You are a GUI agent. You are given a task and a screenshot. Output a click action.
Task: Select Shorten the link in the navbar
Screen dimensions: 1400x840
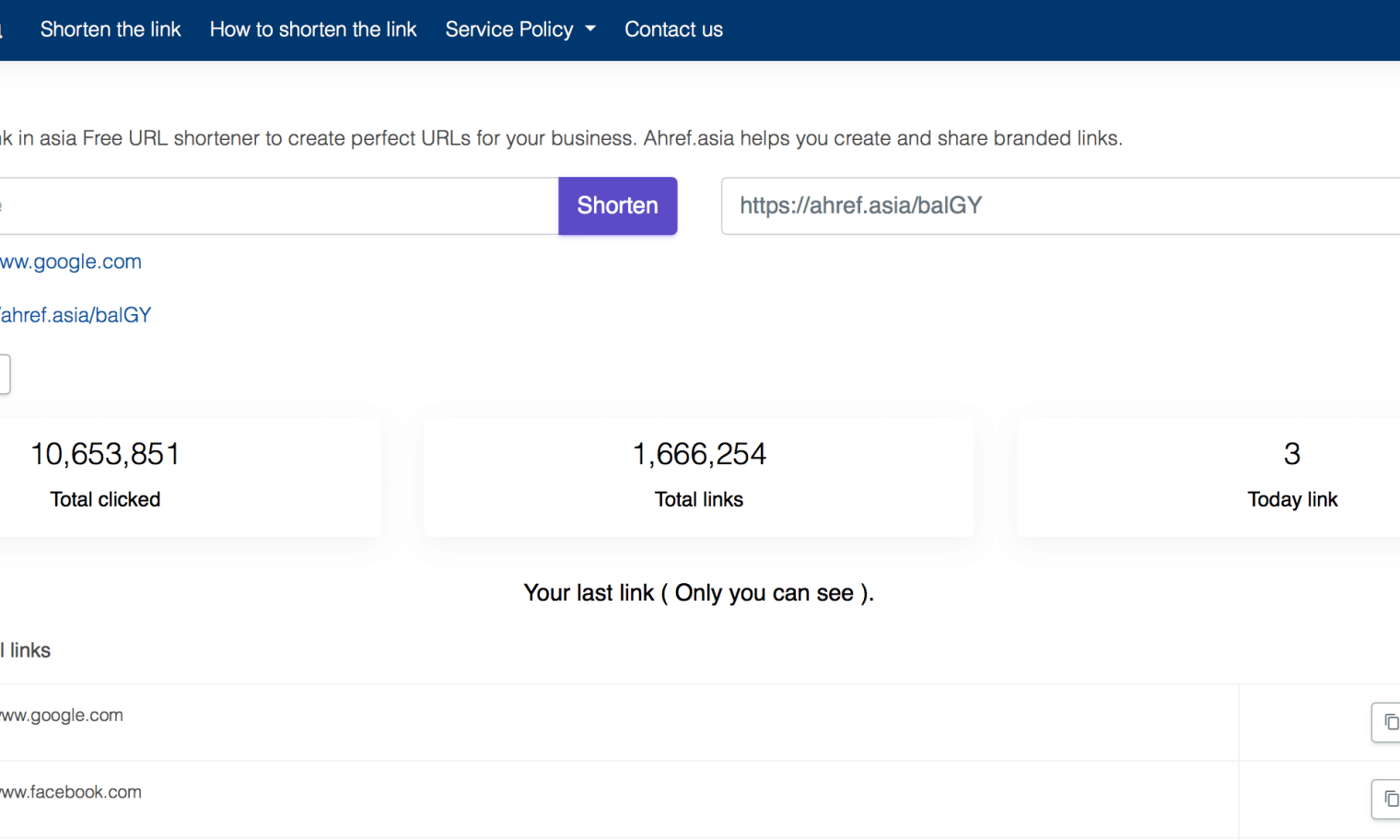[x=110, y=29]
